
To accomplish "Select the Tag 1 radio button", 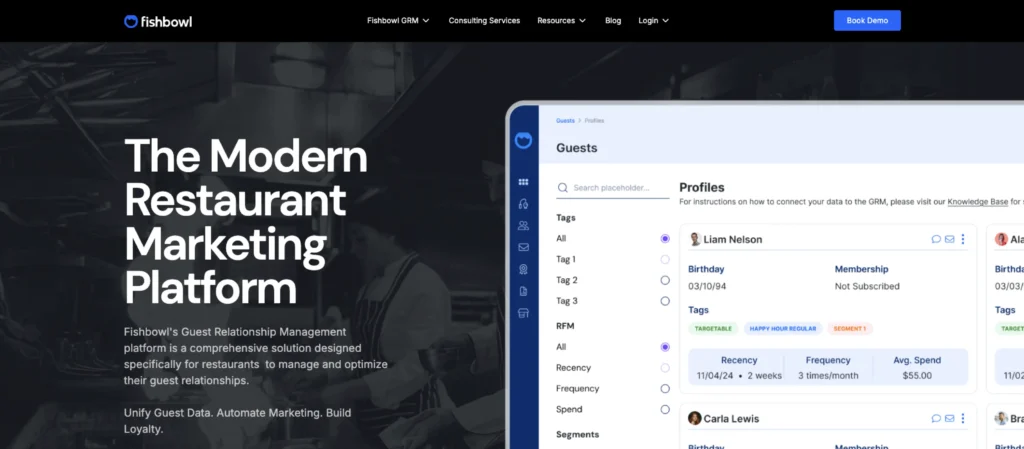I will pos(665,260).
